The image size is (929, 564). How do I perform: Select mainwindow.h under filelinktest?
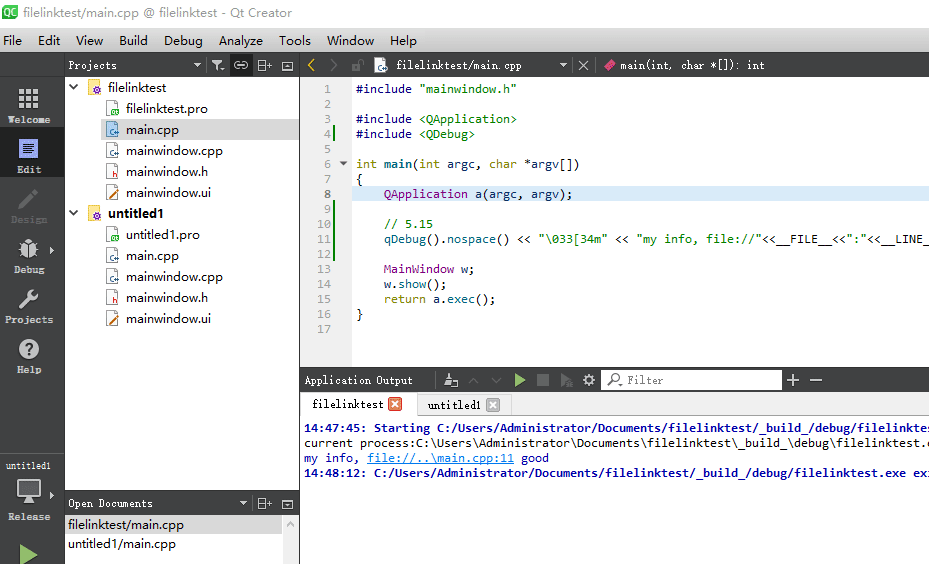[166, 172]
